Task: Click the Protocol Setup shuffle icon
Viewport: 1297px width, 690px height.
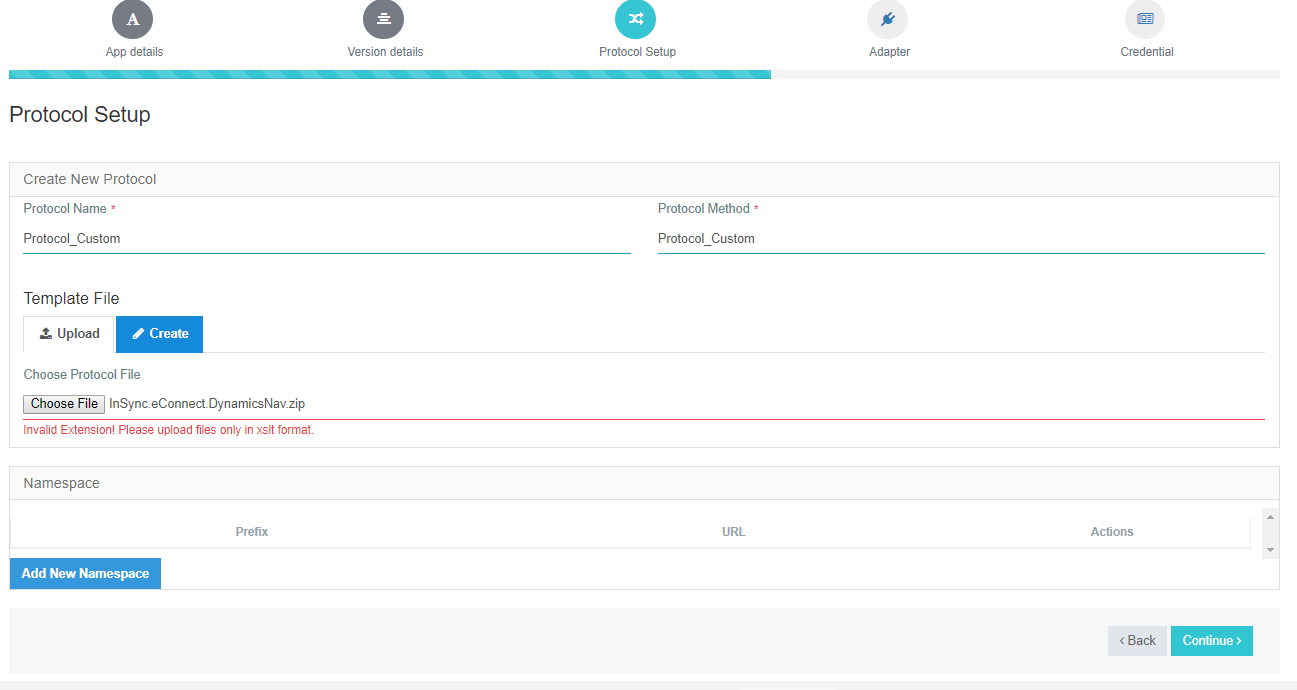Action: click(x=636, y=18)
